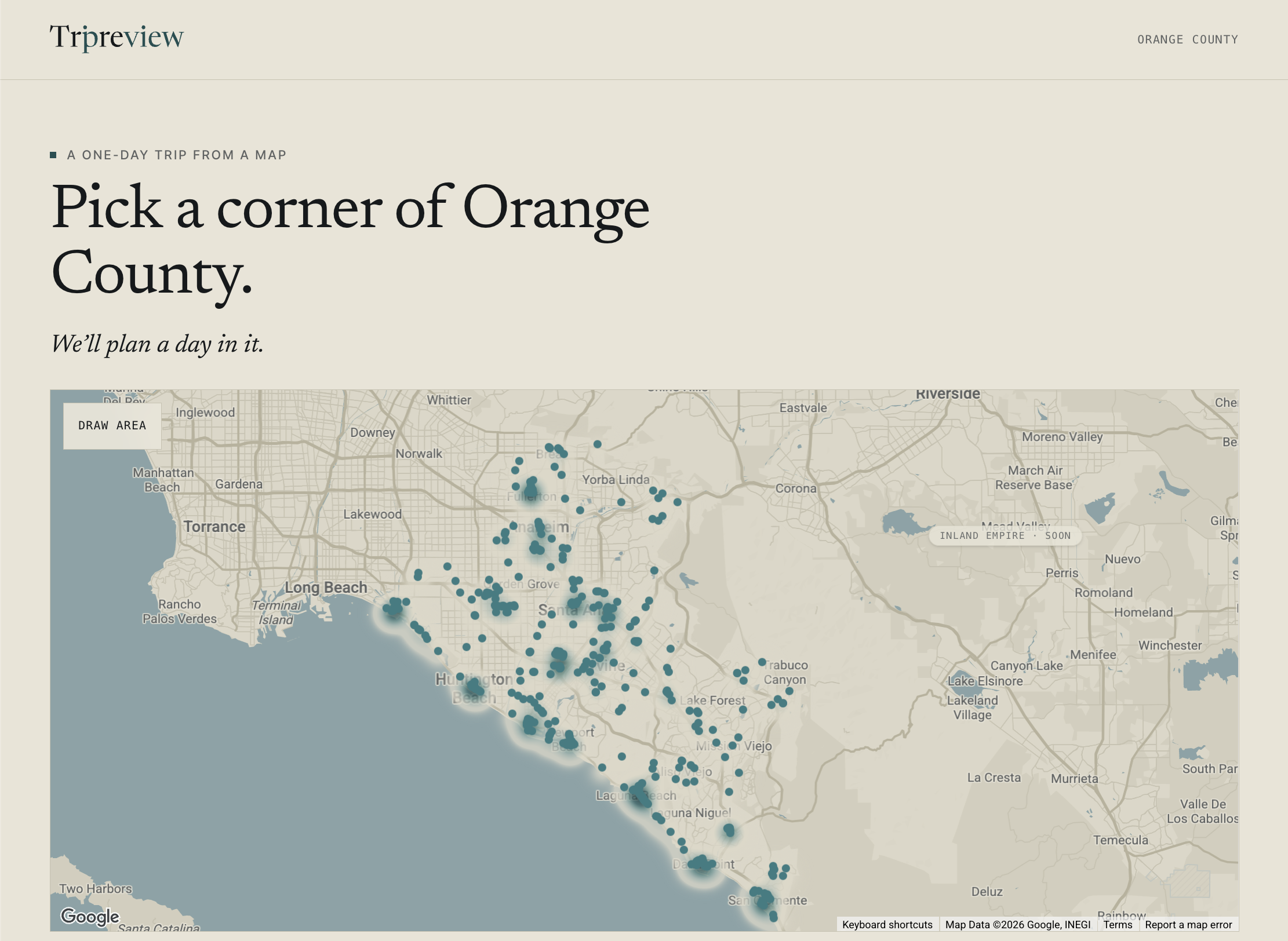Image resolution: width=1288 pixels, height=941 pixels.
Task: Click the Rancho Palos Verdes label
Action: click(x=180, y=611)
